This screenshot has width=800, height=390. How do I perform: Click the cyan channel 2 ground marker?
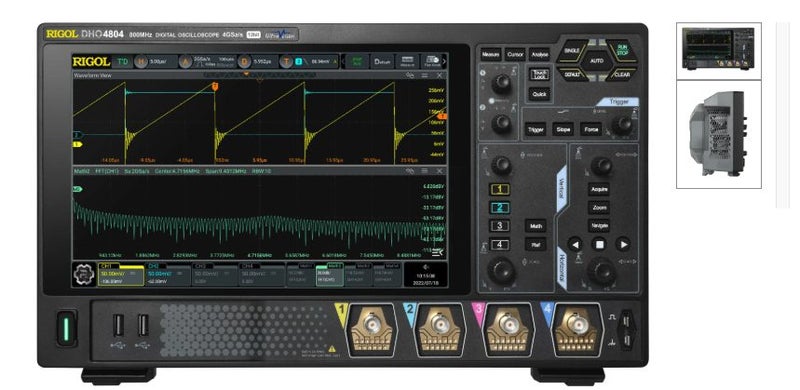[77, 134]
